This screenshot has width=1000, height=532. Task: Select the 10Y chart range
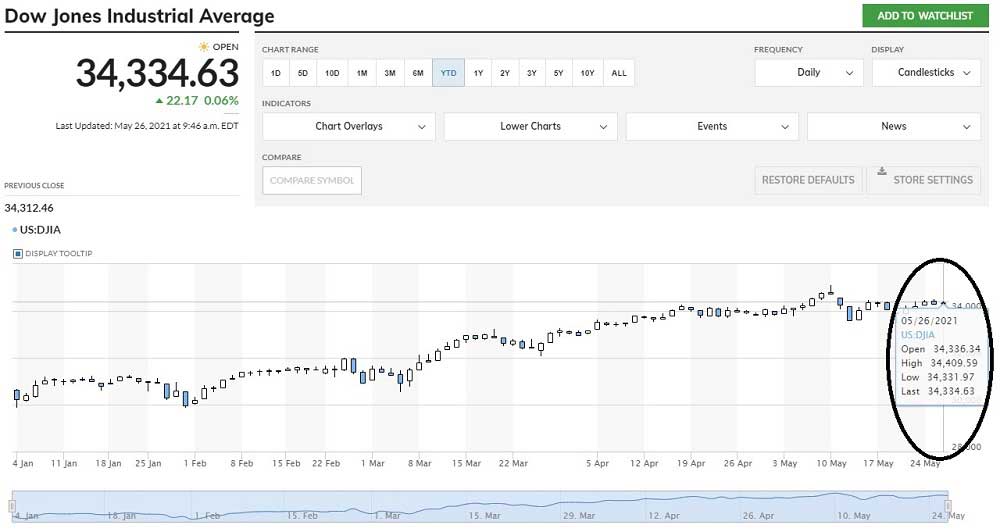pos(587,73)
